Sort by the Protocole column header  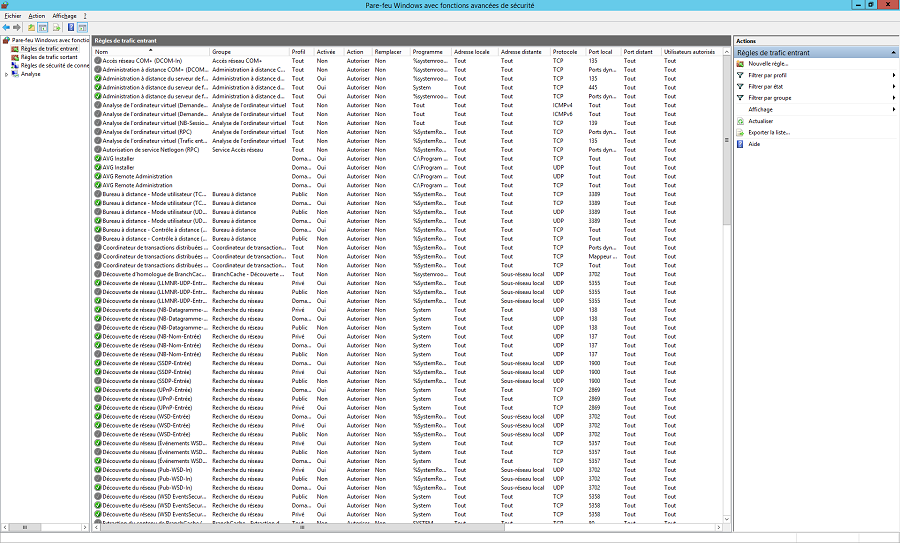(x=568, y=52)
